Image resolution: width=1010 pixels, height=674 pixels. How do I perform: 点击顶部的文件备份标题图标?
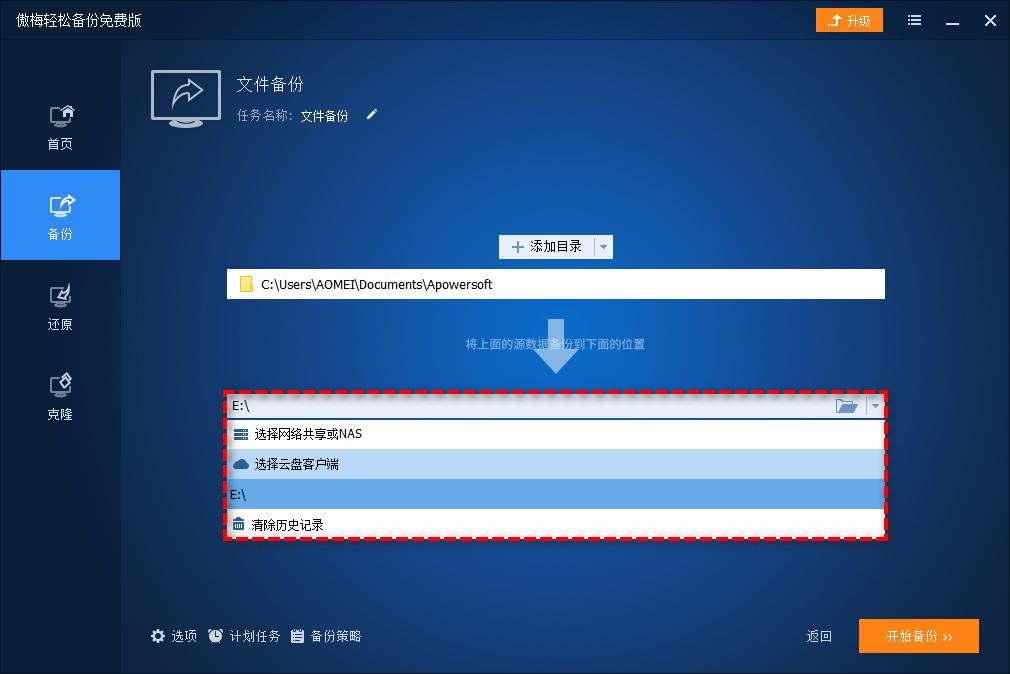(x=185, y=97)
